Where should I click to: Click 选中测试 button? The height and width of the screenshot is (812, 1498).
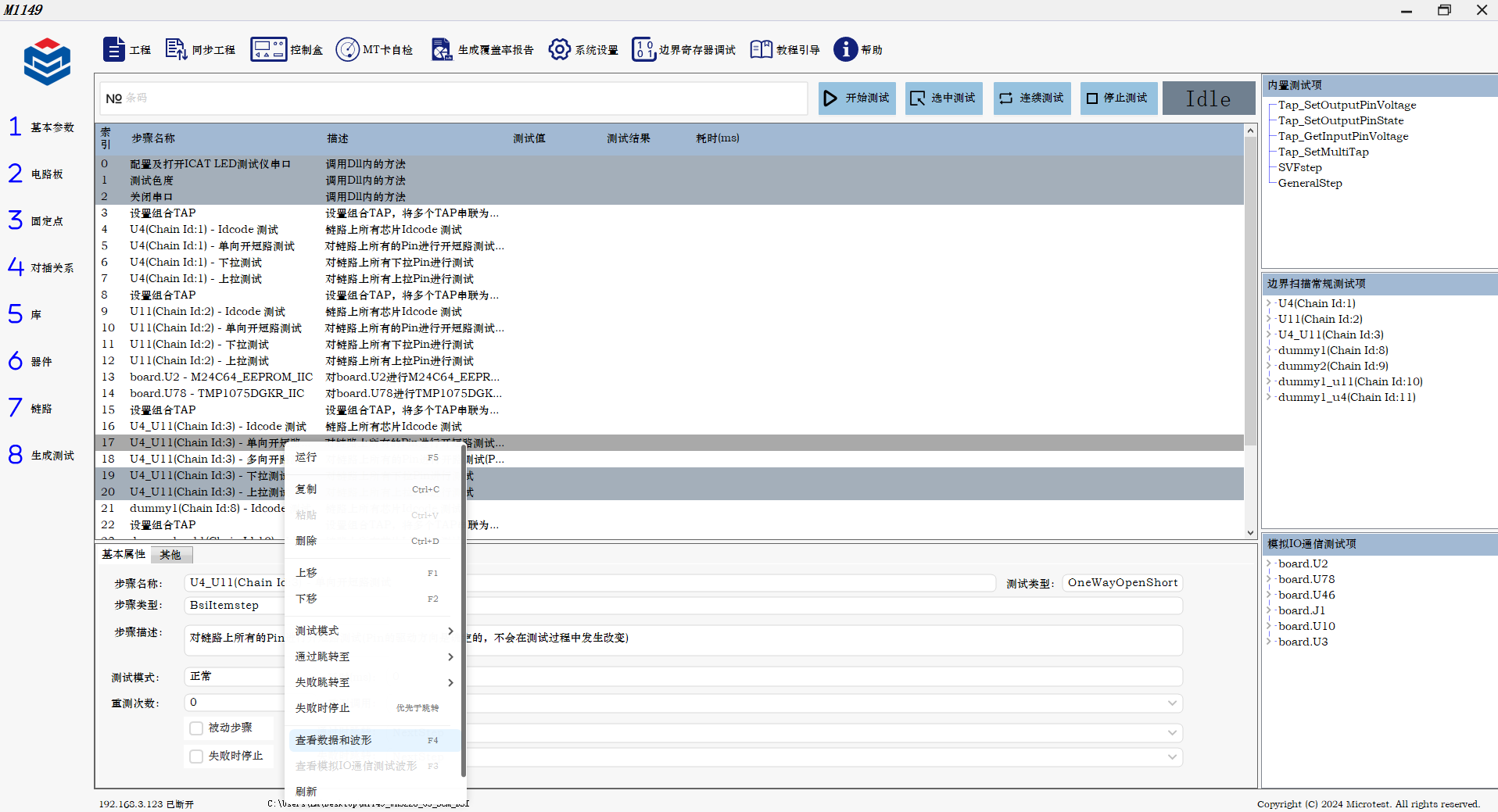coord(944,98)
